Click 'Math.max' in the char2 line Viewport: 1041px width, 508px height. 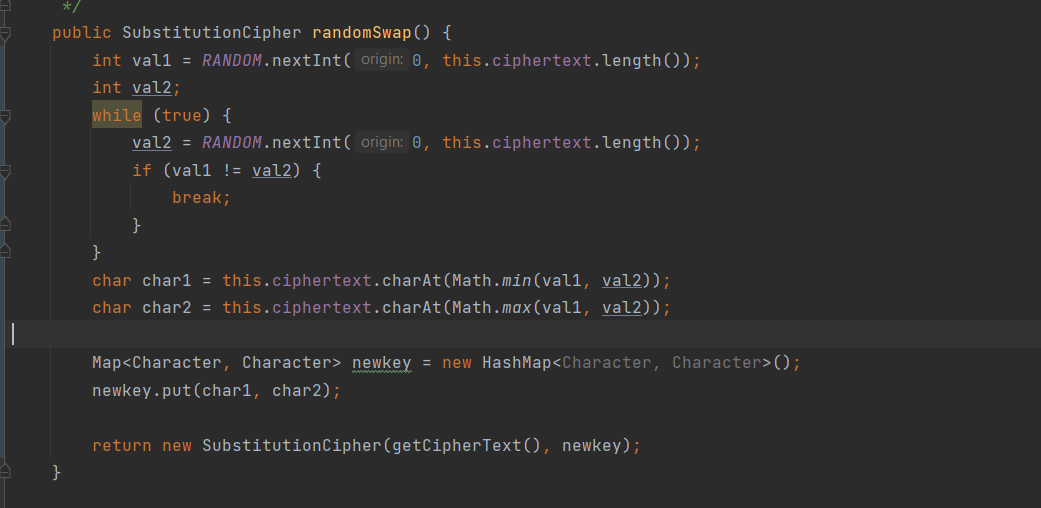click(490, 308)
